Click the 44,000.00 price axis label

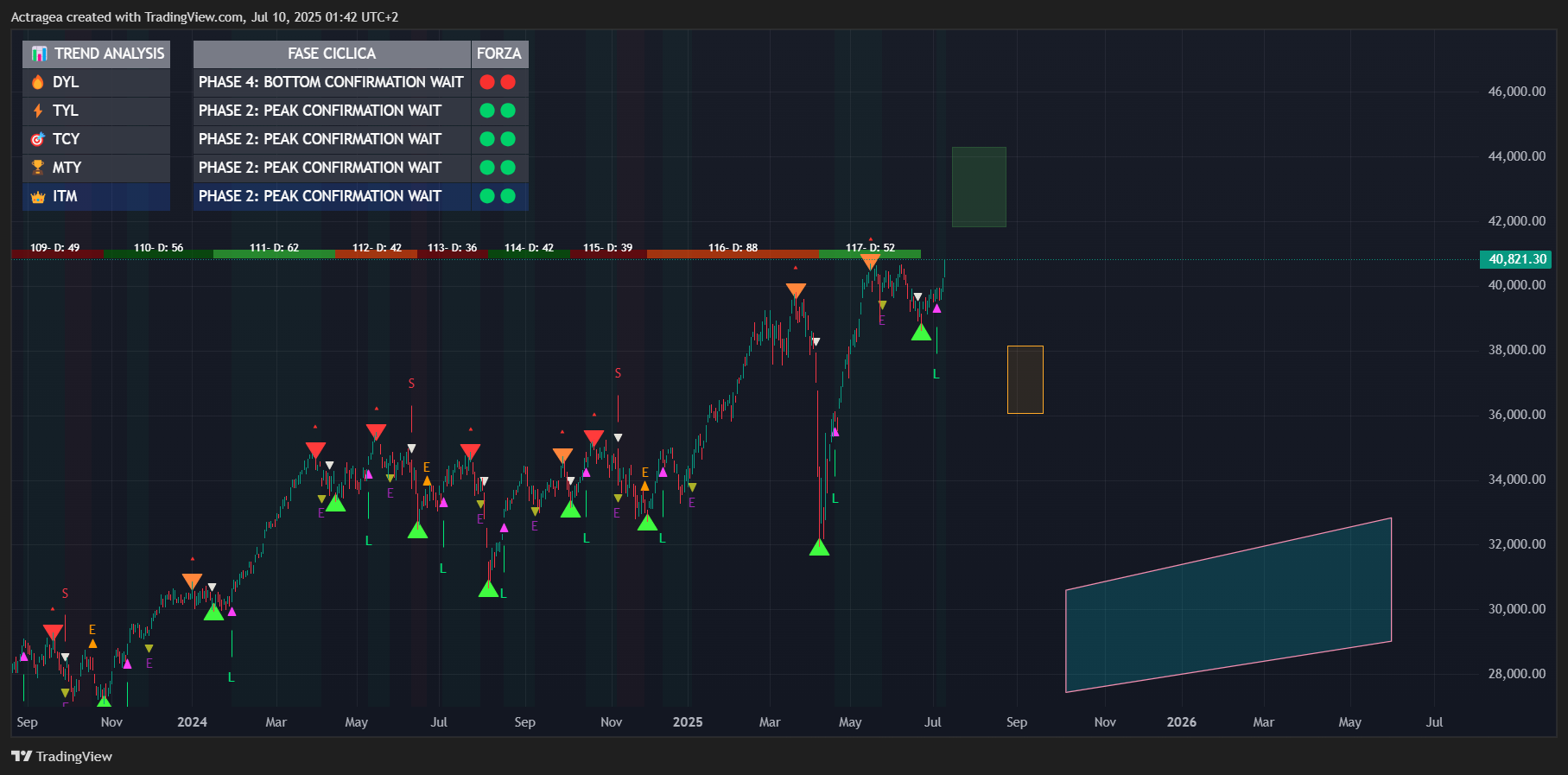(1516, 156)
